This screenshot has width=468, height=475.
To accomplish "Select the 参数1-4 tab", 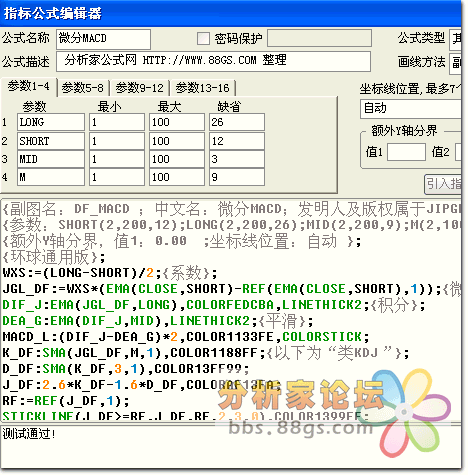I will [29, 87].
